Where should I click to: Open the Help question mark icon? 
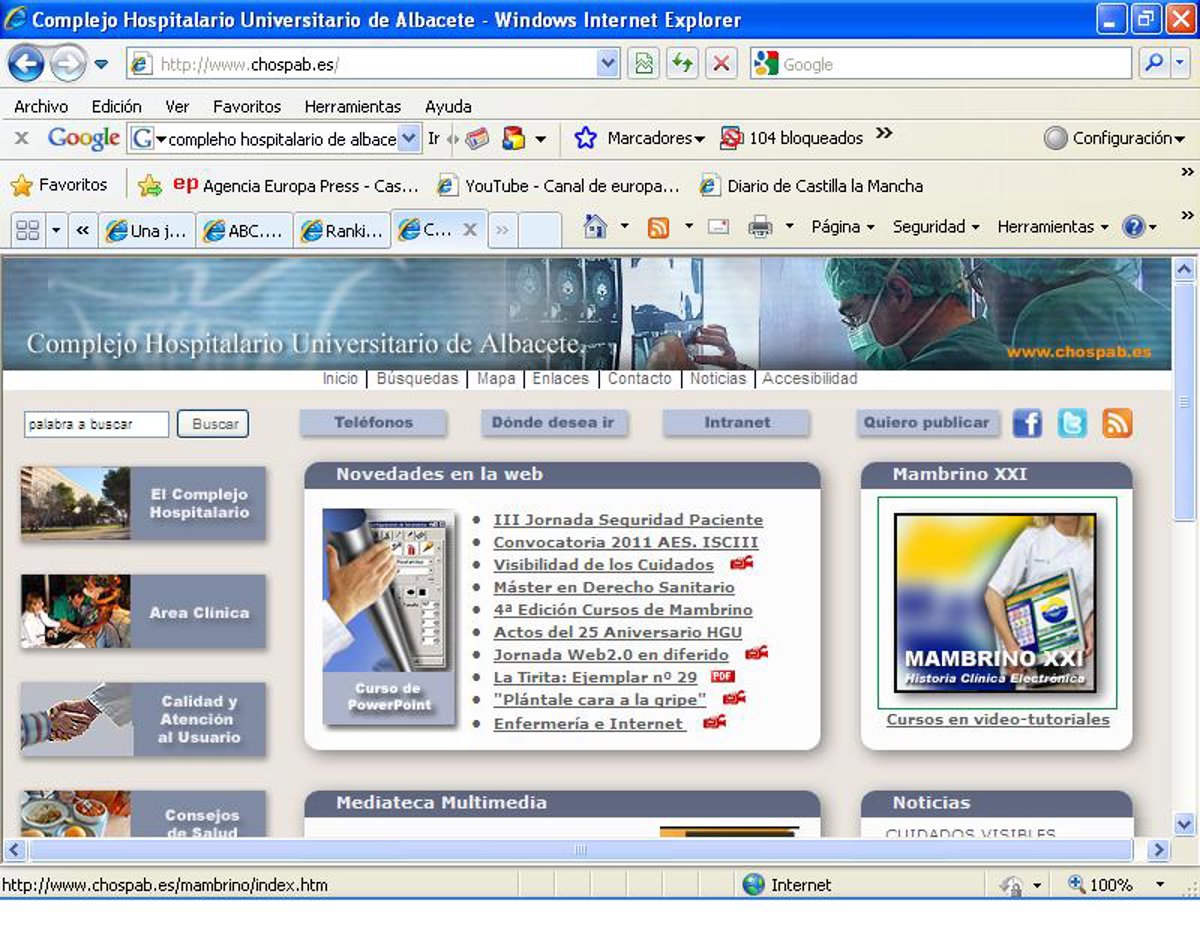click(x=1133, y=228)
